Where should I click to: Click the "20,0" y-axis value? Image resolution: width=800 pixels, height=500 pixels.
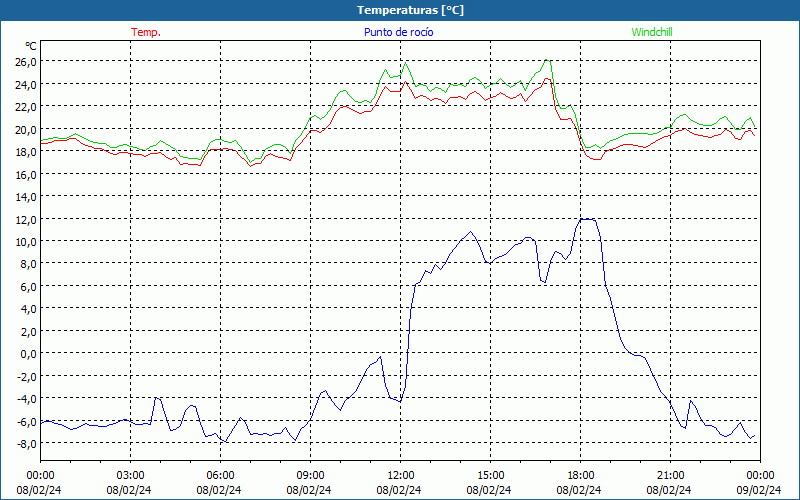(27, 129)
